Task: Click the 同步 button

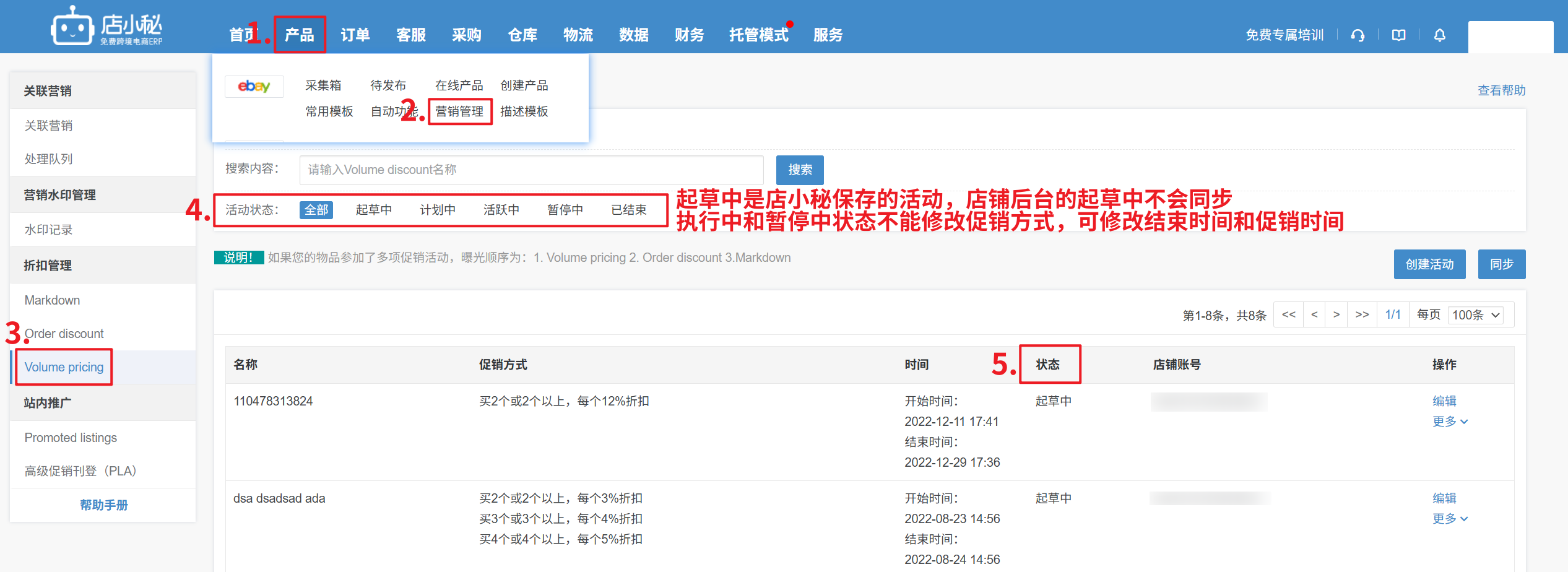Action: [1501, 264]
